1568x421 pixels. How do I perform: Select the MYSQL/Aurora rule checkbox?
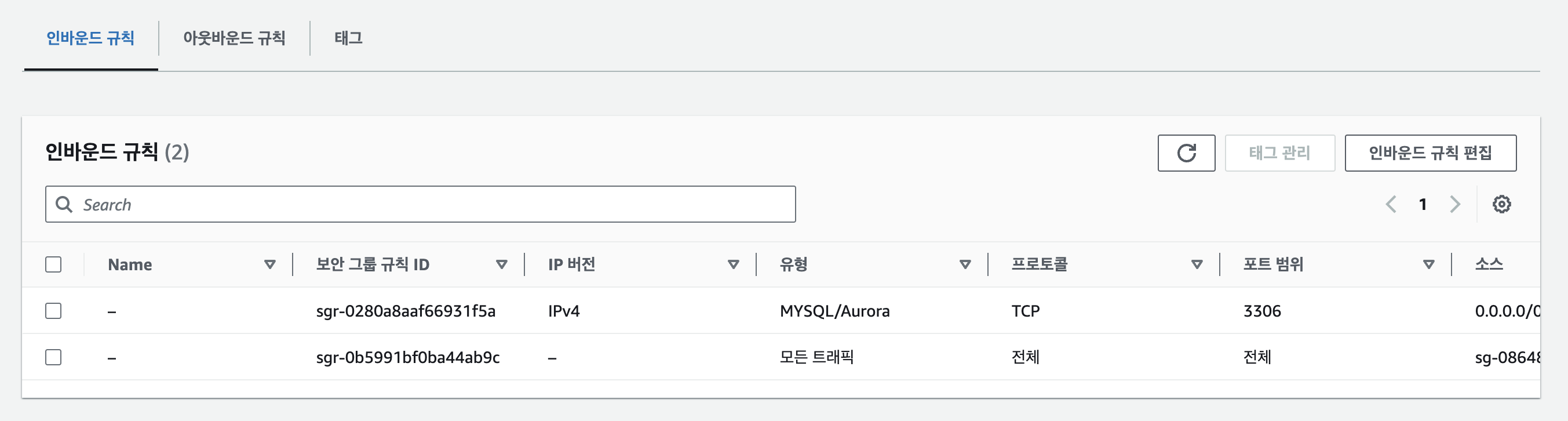point(53,311)
